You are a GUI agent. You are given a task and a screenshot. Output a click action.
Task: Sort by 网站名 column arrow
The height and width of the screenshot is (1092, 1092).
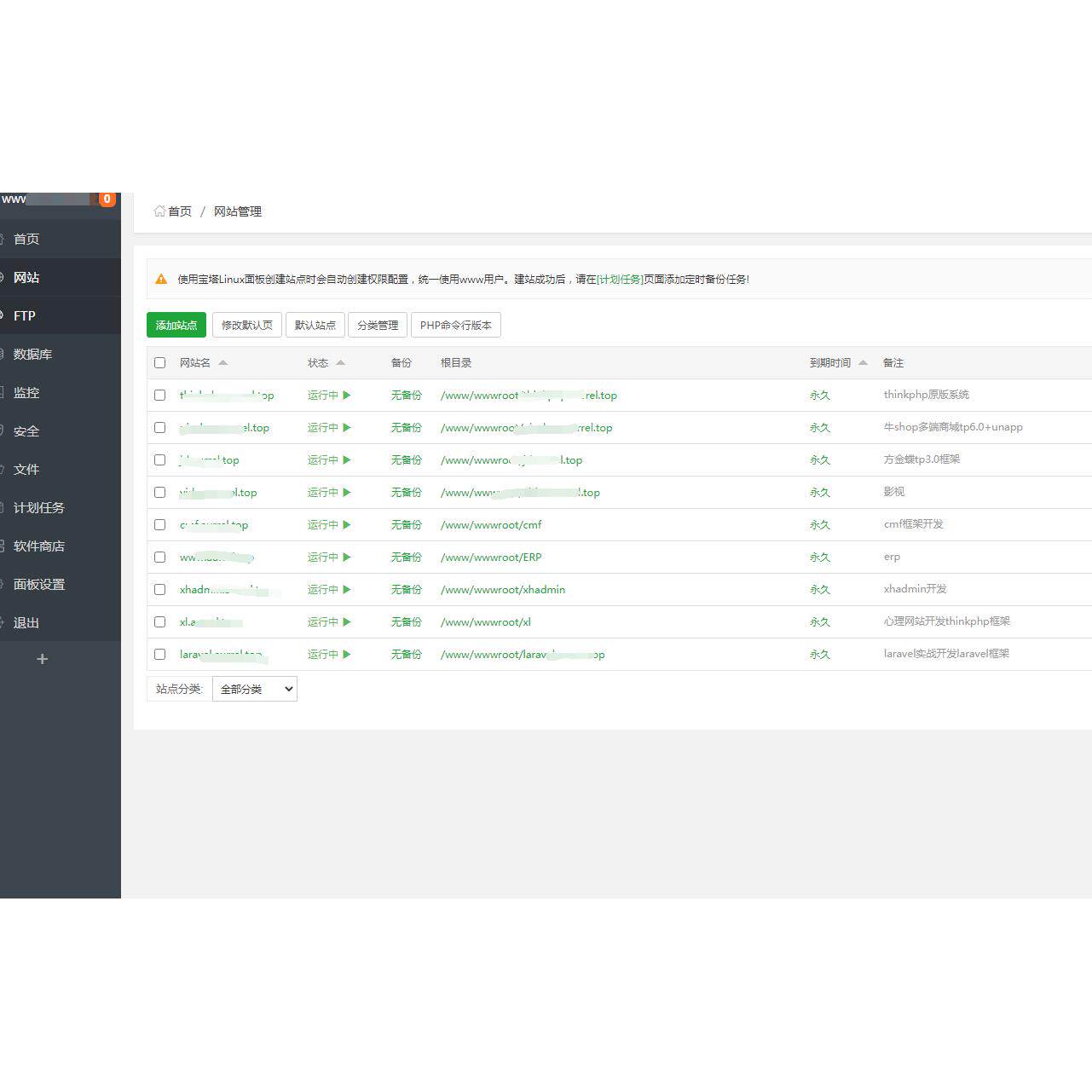coord(222,363)
